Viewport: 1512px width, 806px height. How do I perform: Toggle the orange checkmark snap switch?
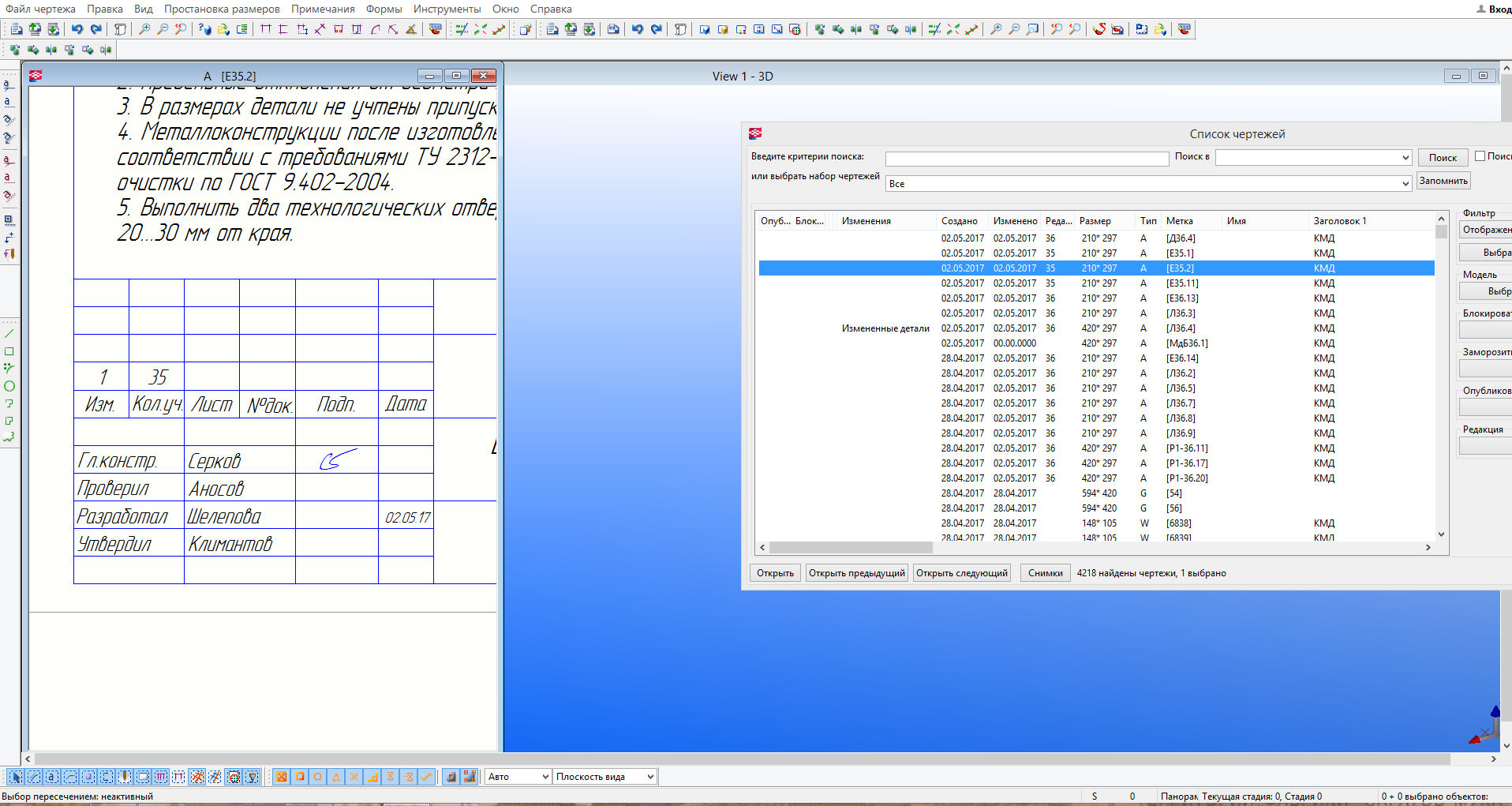tap(426, 777)
